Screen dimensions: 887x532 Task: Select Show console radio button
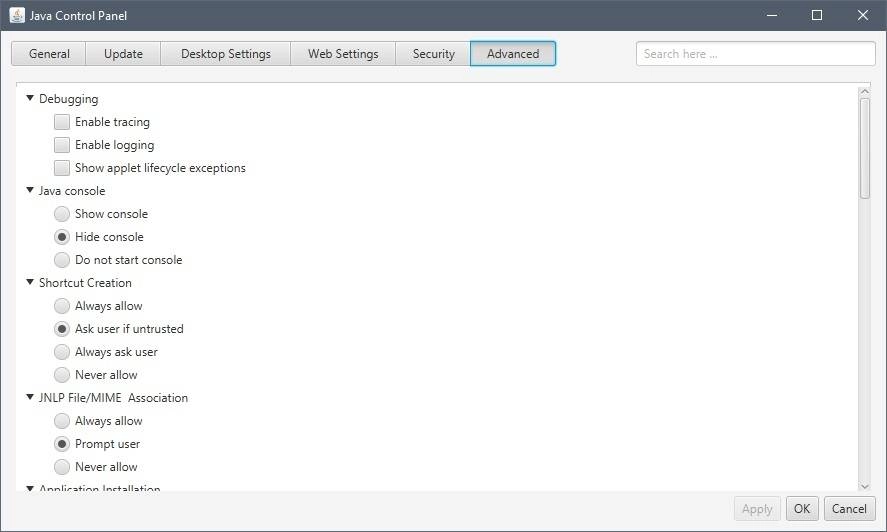pyautogui.click(x=62, y=214)
